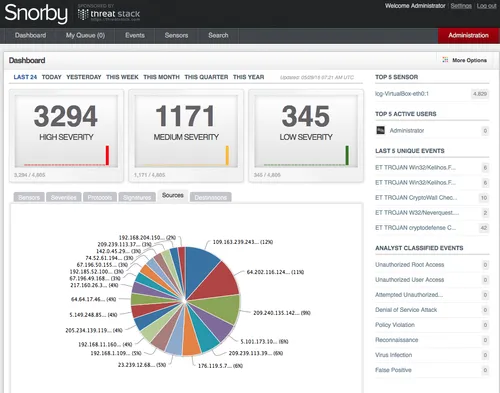This screenshot has width=500, height=393.
Task: Select THIS YEAR time range
Action: click(249, 77)
